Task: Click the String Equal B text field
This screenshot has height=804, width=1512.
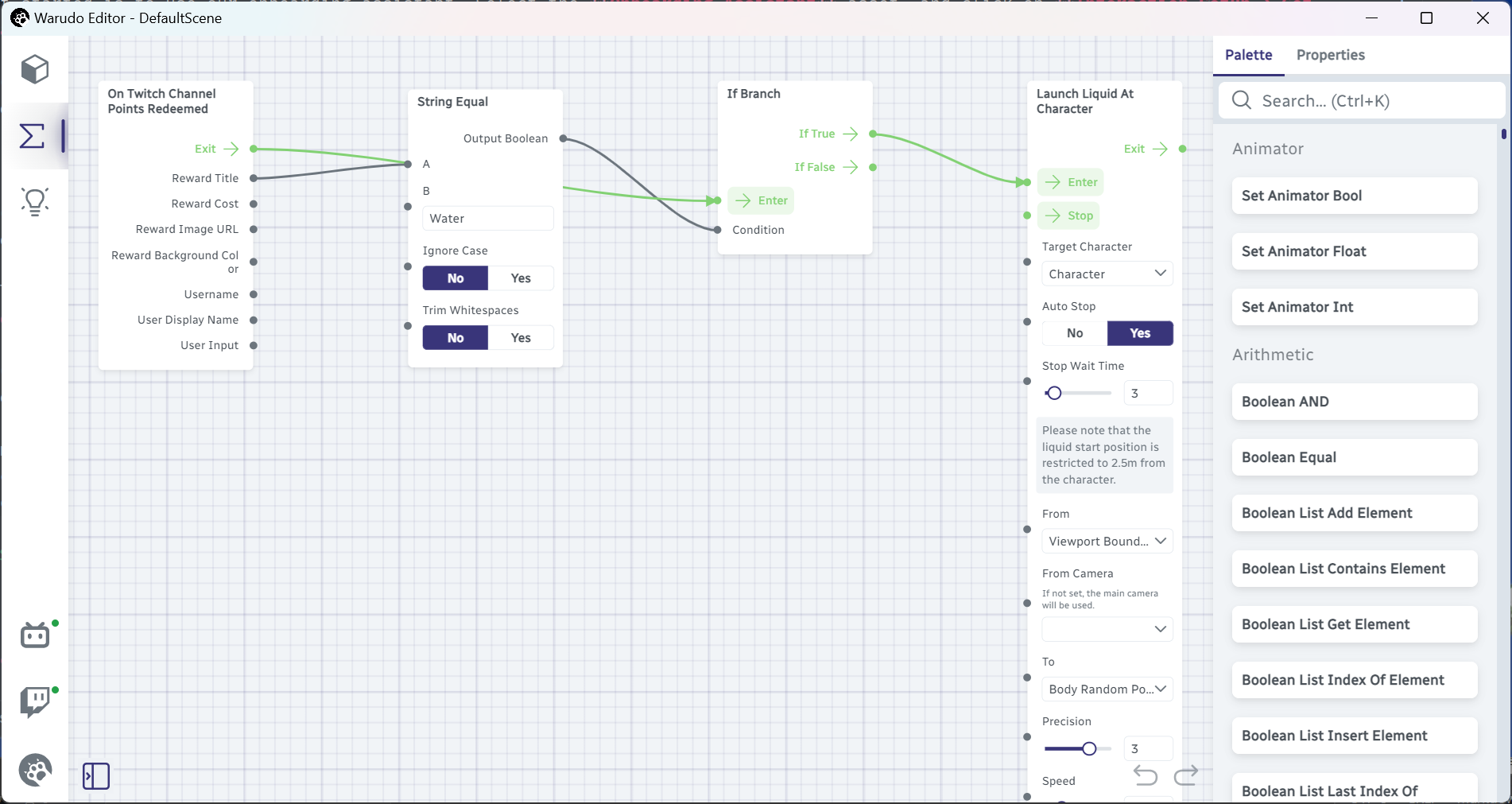Action: pyautogui.click(x=488, y=219)
